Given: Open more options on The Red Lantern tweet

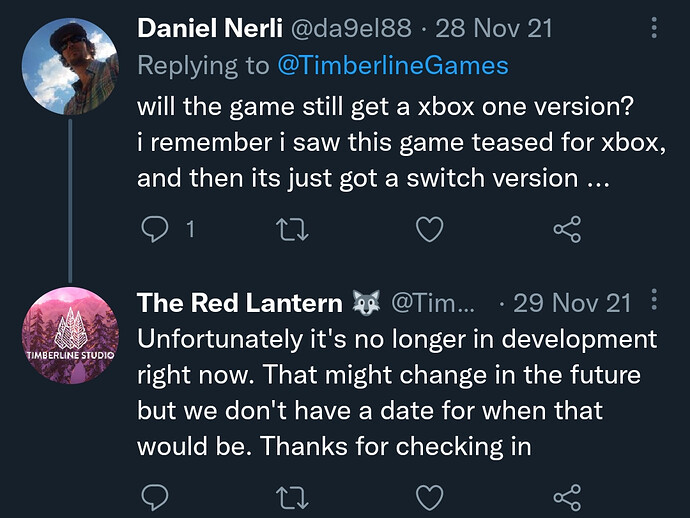Looking at the screenshot, I should tap(654, 300).
